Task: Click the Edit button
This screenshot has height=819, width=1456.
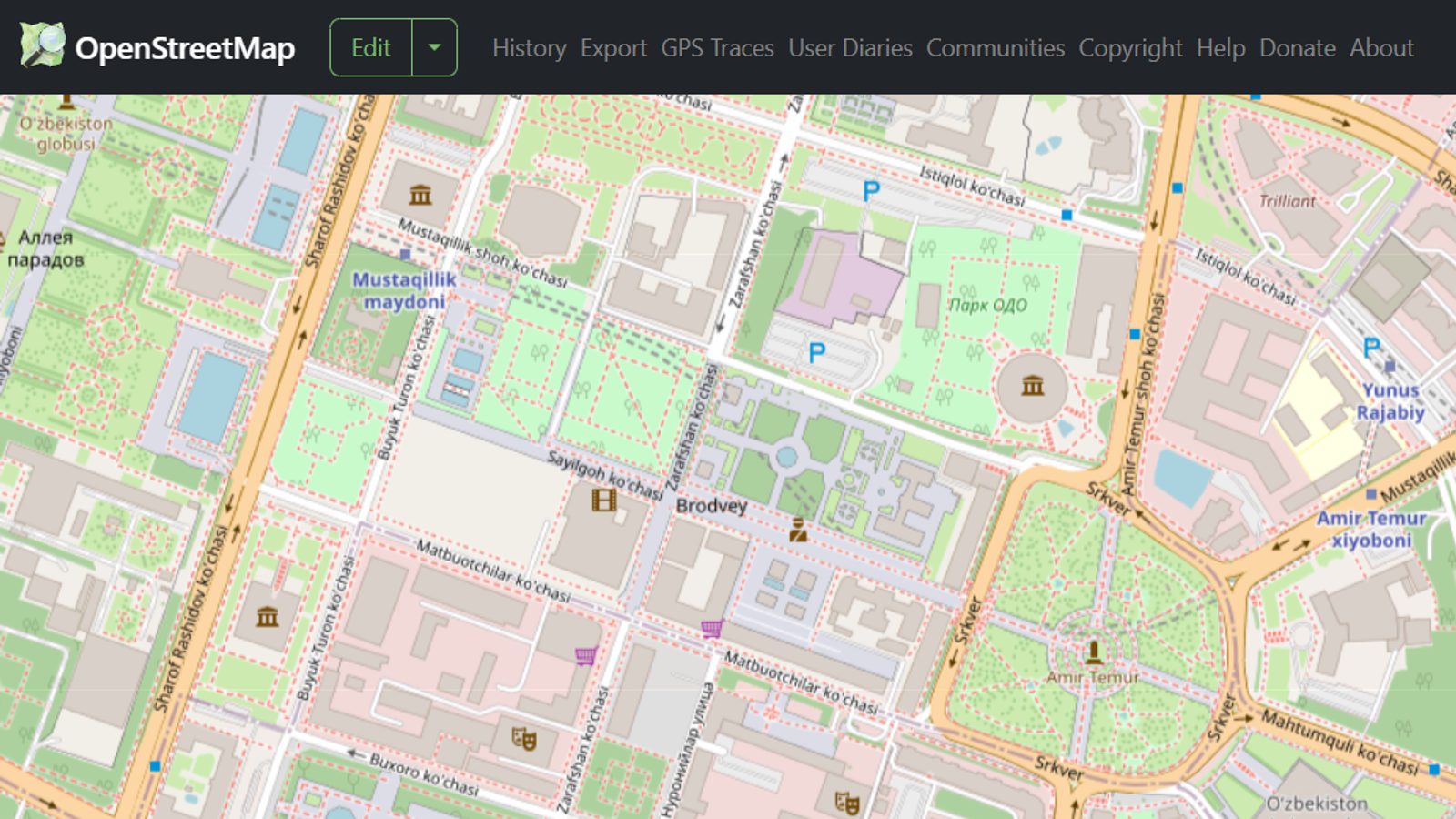Action: pyautogui.click(x=371, y=47)
